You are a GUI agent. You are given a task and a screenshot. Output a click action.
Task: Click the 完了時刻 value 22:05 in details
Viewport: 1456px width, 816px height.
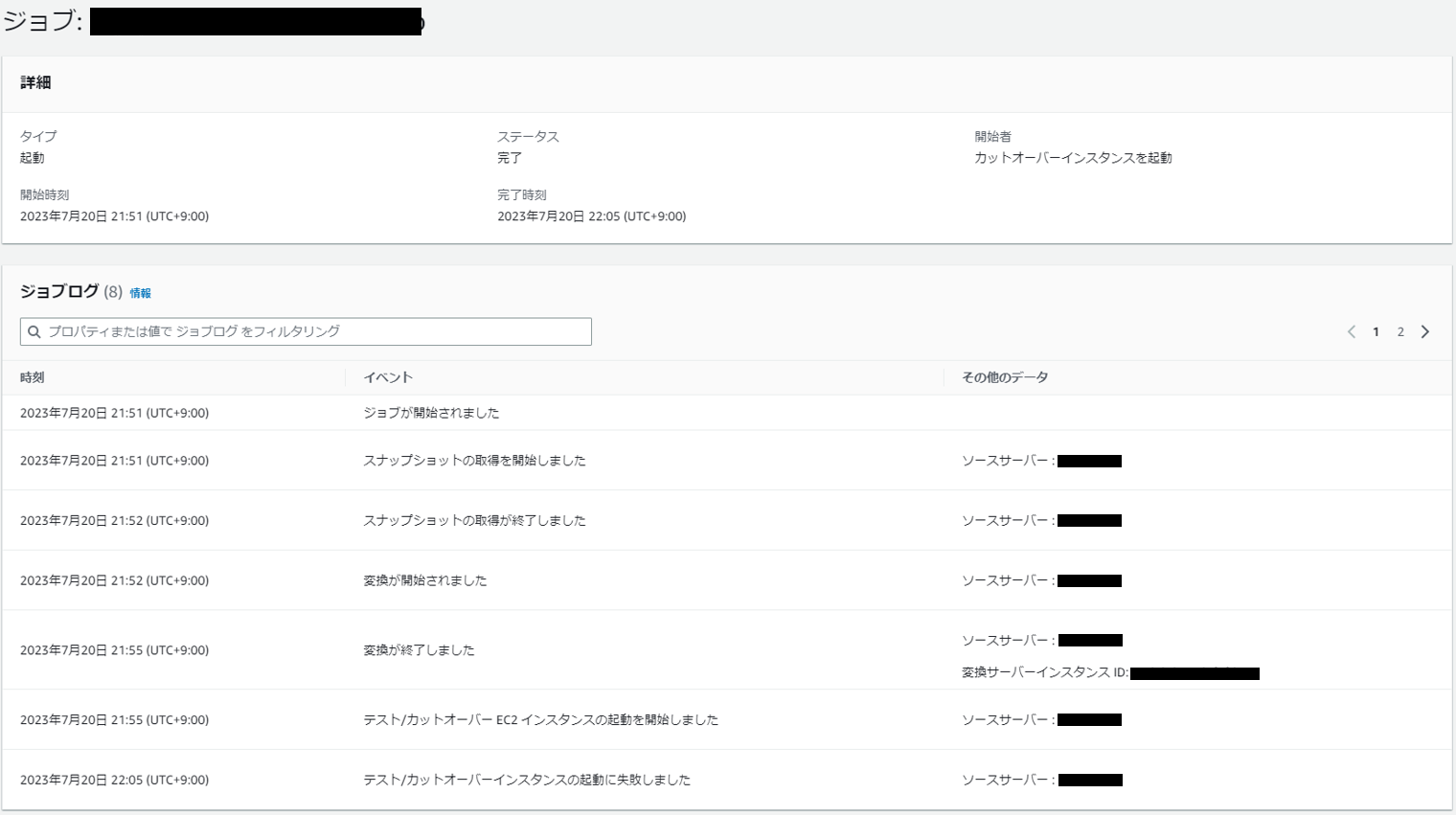tap(591, 216)
